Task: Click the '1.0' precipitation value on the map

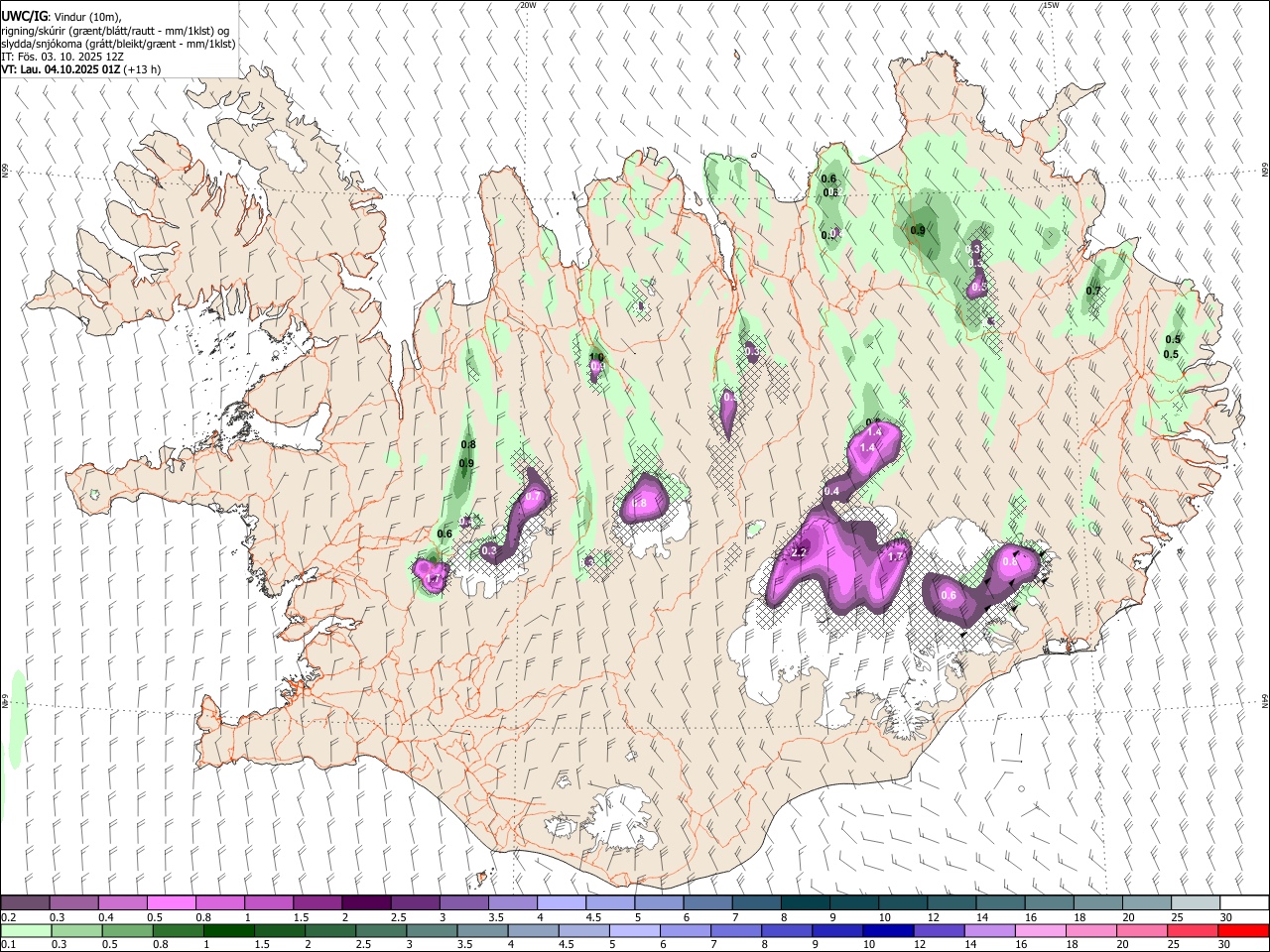Action: click(596, 357)
